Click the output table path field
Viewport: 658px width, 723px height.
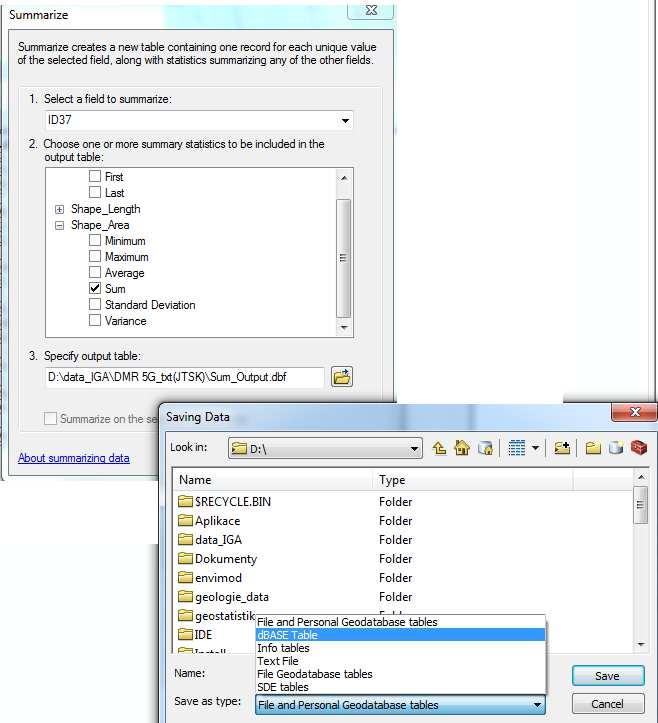185,377
